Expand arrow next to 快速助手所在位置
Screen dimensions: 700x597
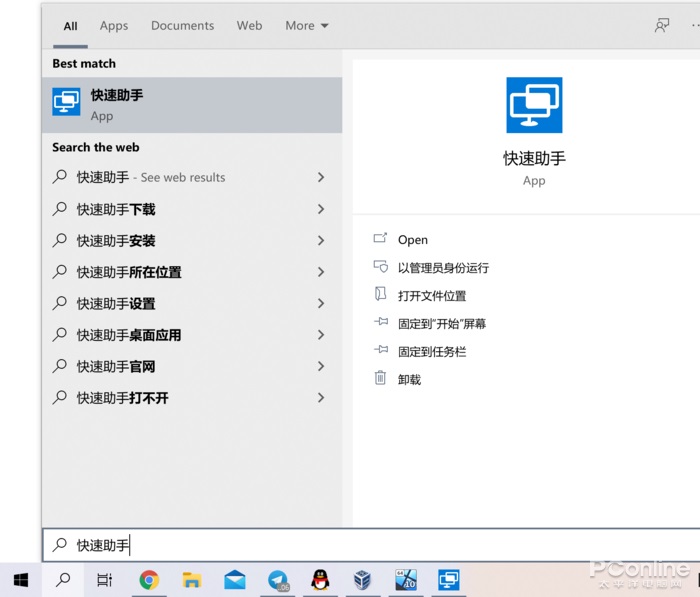point(321,272)
